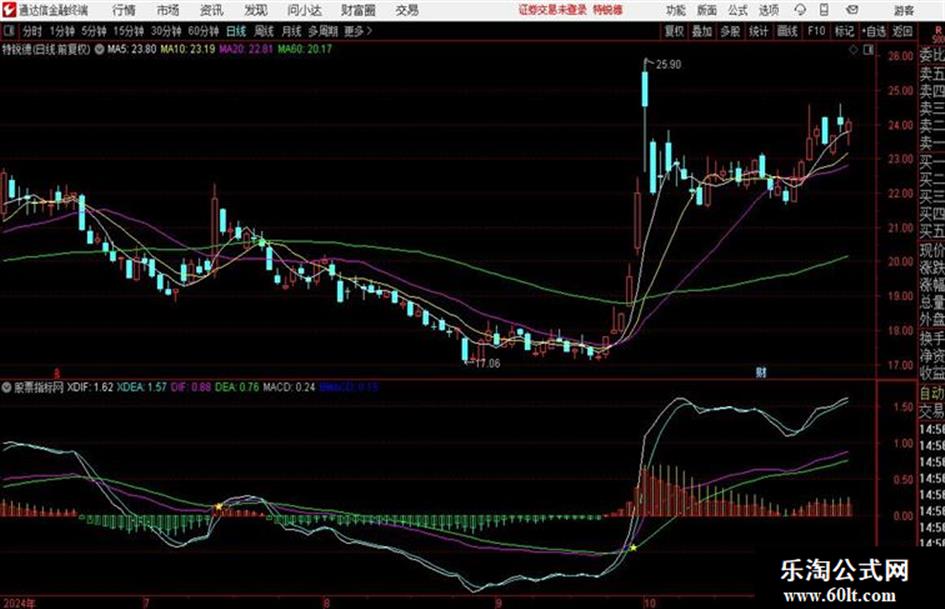Viewport: 945px width, 609px height.
Task: Expand the 更多 periods list
Action: pyautogui.click(x=358, y=31)
